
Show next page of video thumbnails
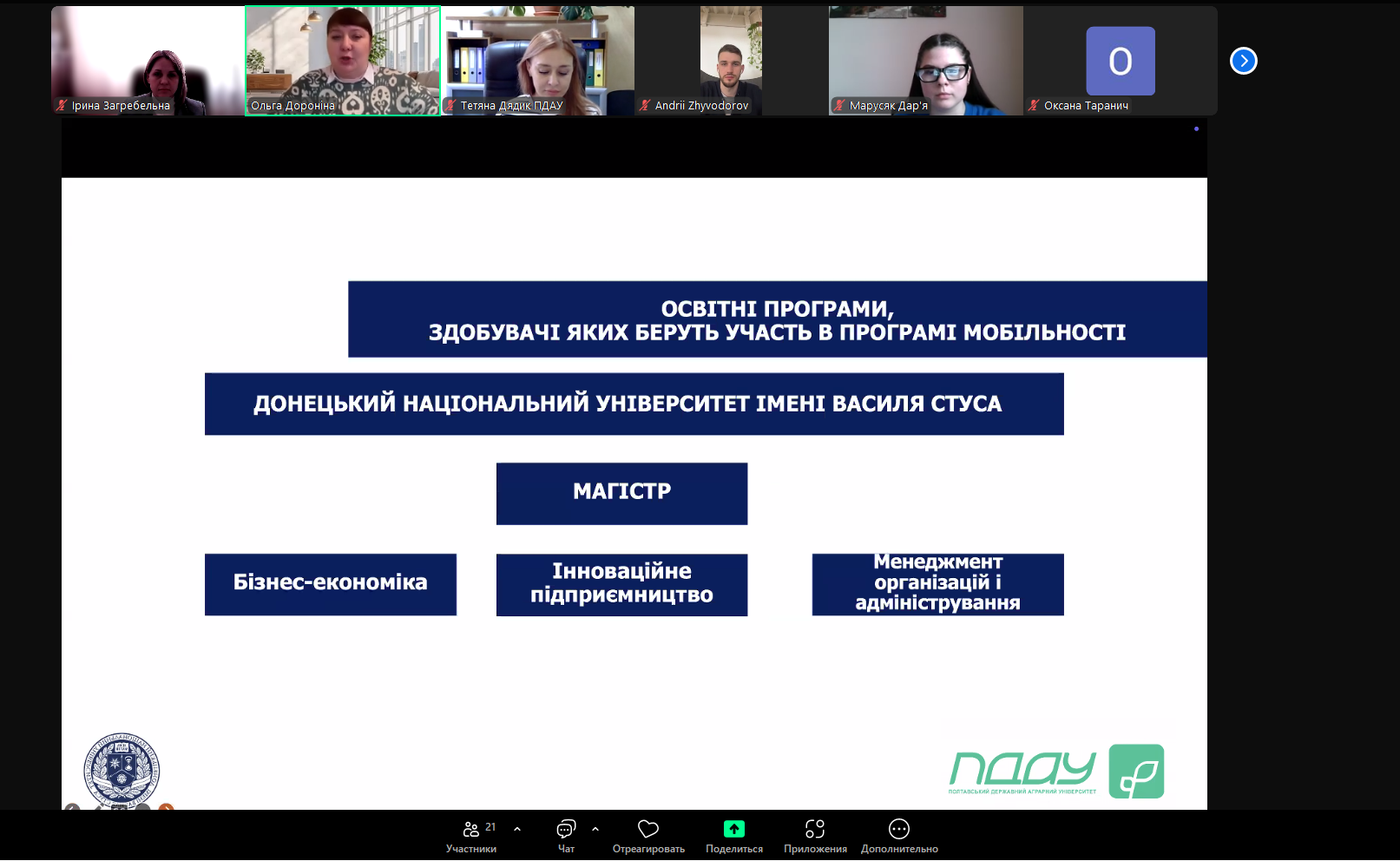(1244, 61)
